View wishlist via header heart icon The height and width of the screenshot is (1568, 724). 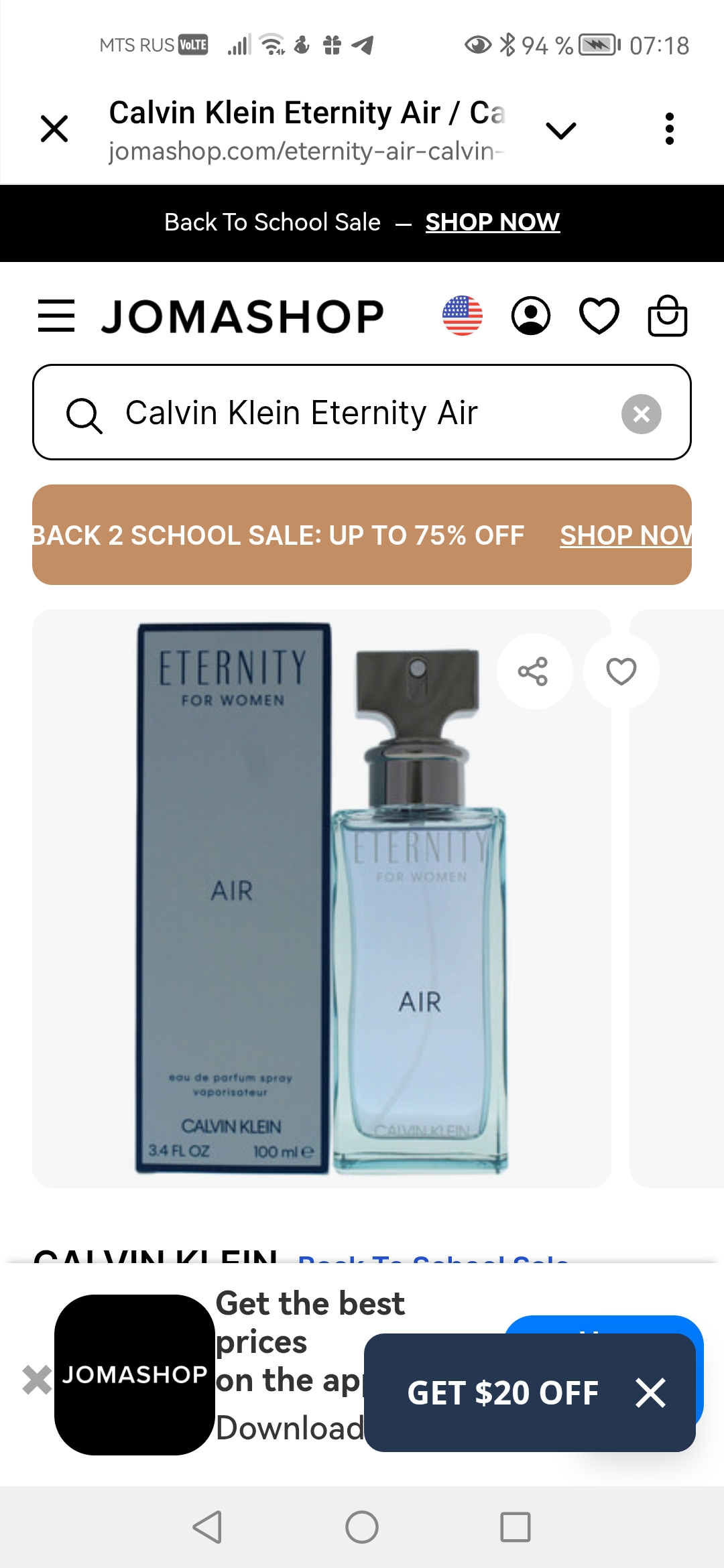pos(599,316)
